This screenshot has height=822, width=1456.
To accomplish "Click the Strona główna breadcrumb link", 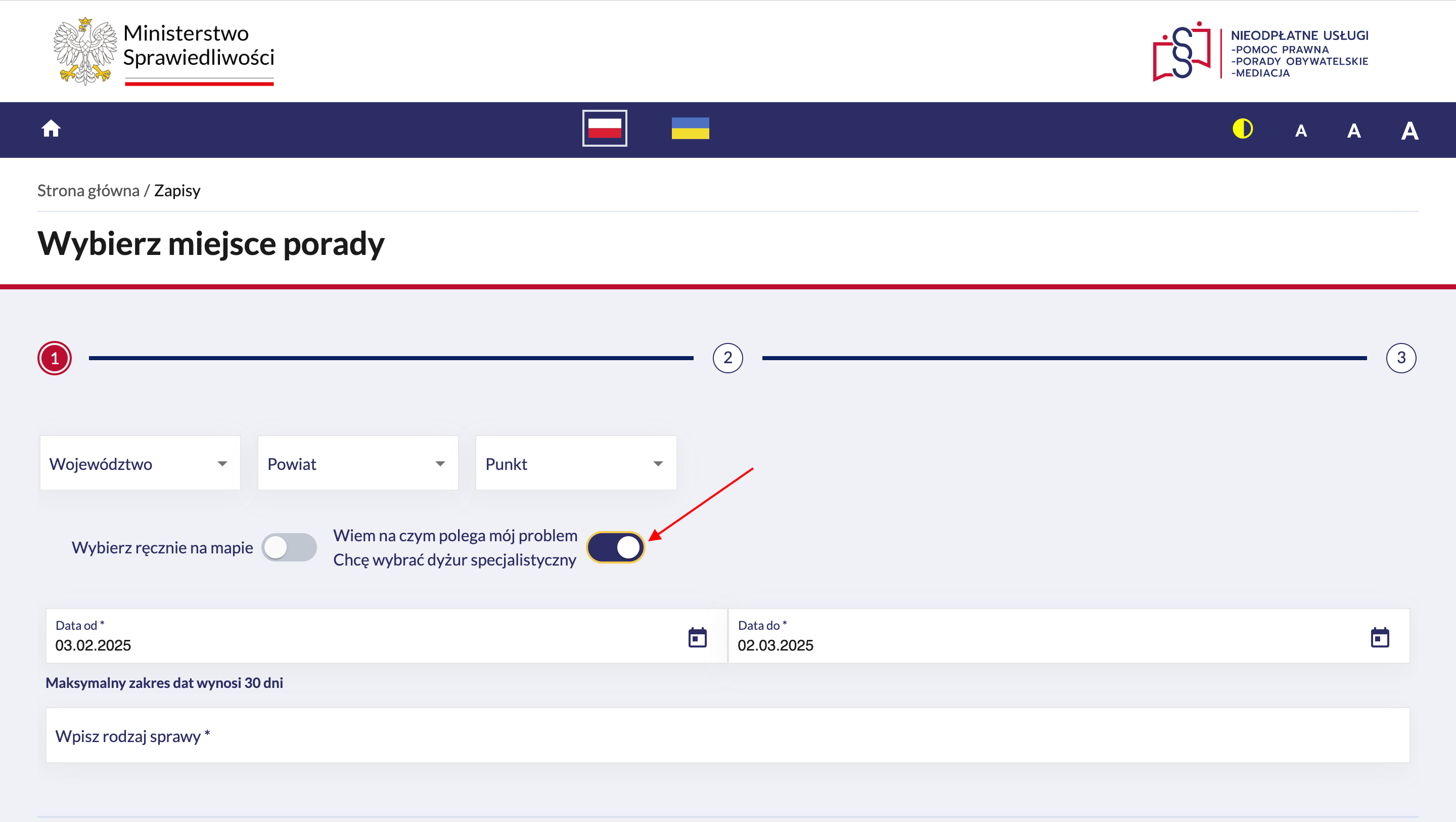I will point(88,191).
